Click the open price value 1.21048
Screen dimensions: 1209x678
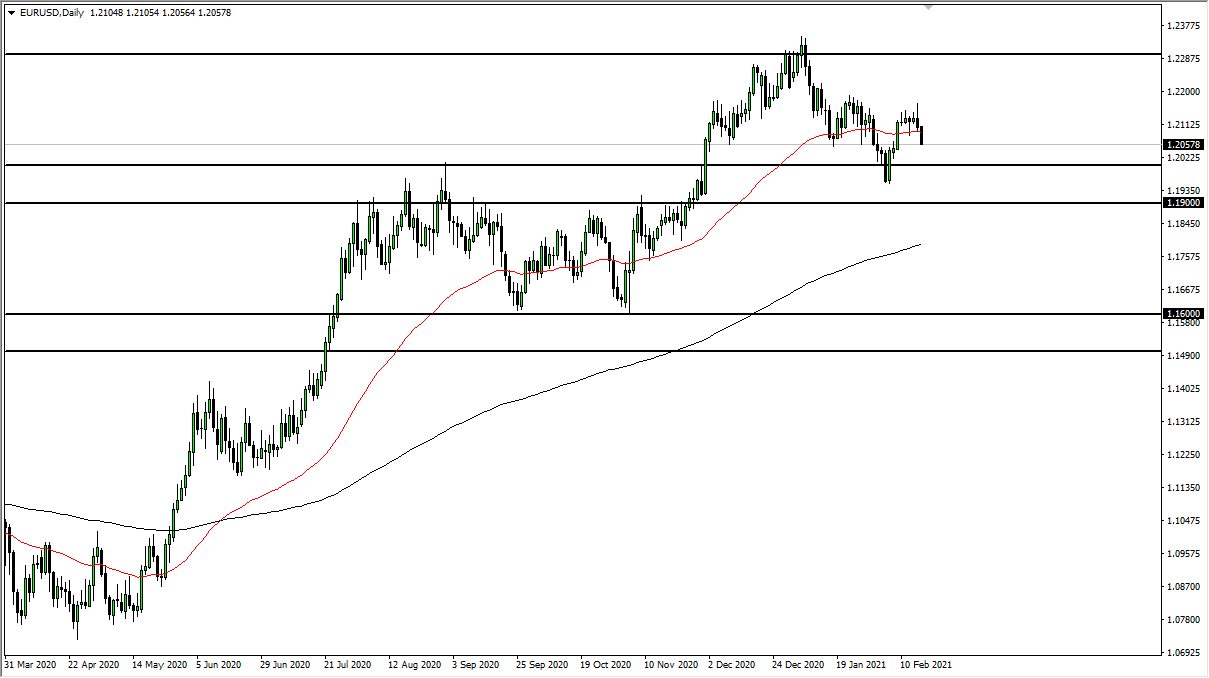pos(107,13)
